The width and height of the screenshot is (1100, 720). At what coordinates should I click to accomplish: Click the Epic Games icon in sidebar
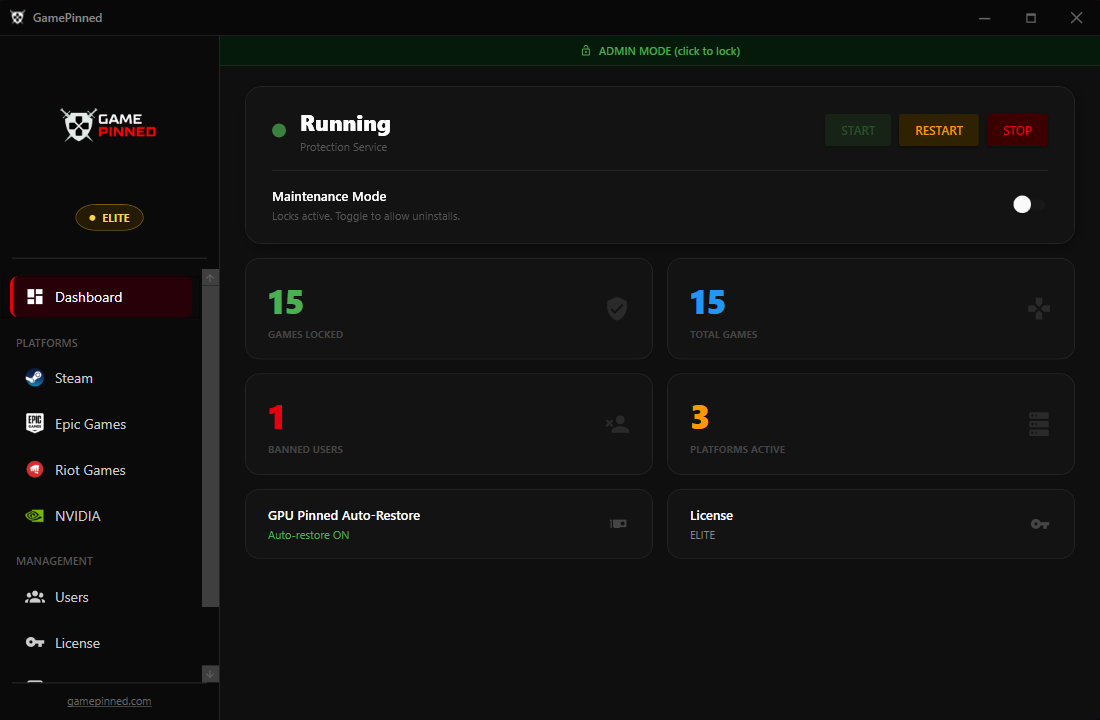35,424
